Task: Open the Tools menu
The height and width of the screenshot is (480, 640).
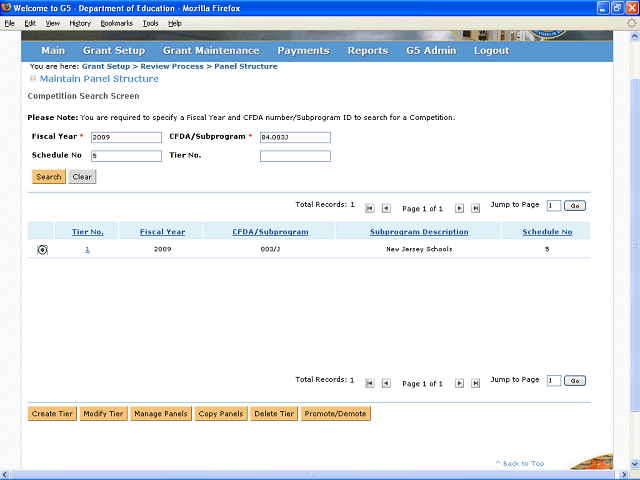Action: pos(150,23)
